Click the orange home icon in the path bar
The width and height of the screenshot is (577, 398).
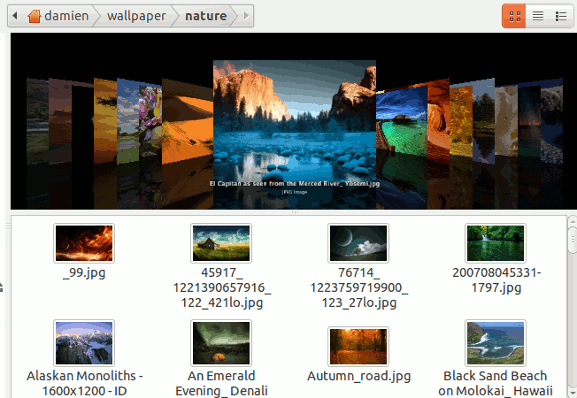[34, 16]
